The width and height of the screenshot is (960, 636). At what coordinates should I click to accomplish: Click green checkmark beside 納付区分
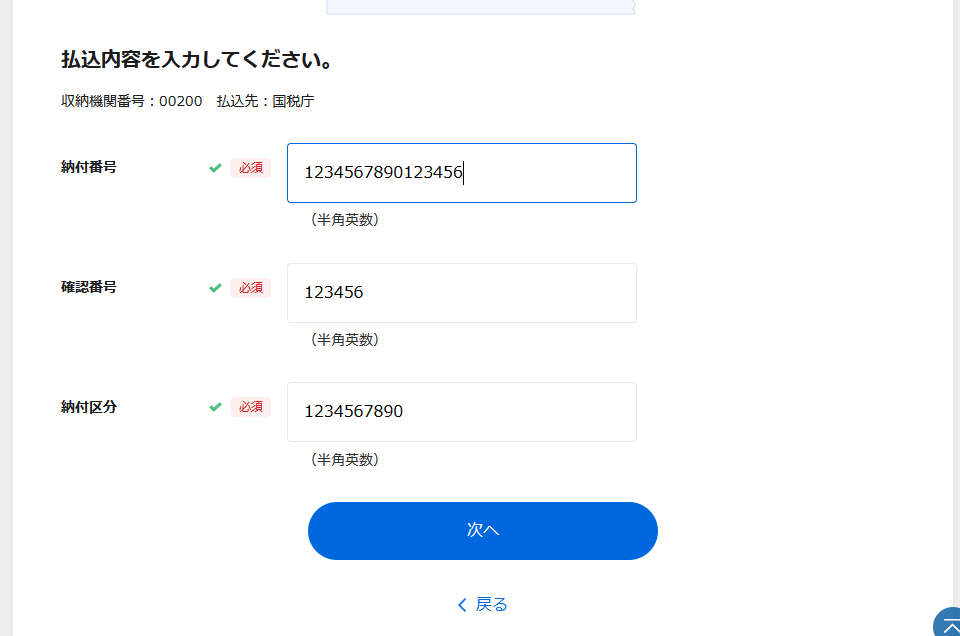tap(215, 407)
